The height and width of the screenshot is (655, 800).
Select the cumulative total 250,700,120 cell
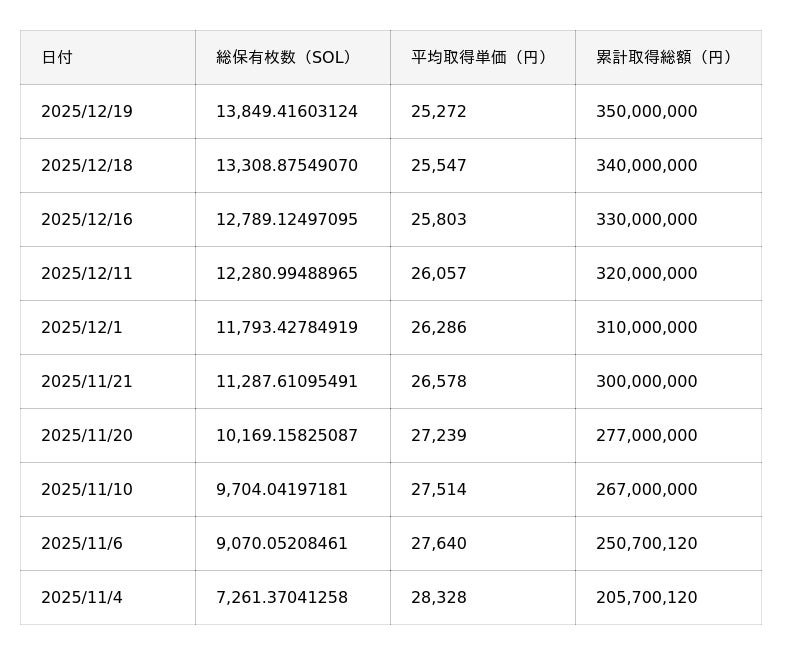point(647,544)
